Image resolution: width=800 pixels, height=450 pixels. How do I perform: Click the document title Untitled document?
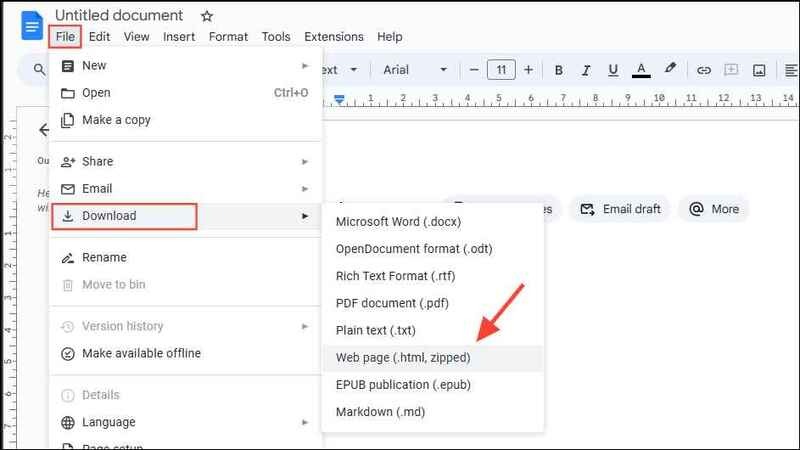pyautogui.click(x=119, y=15)
